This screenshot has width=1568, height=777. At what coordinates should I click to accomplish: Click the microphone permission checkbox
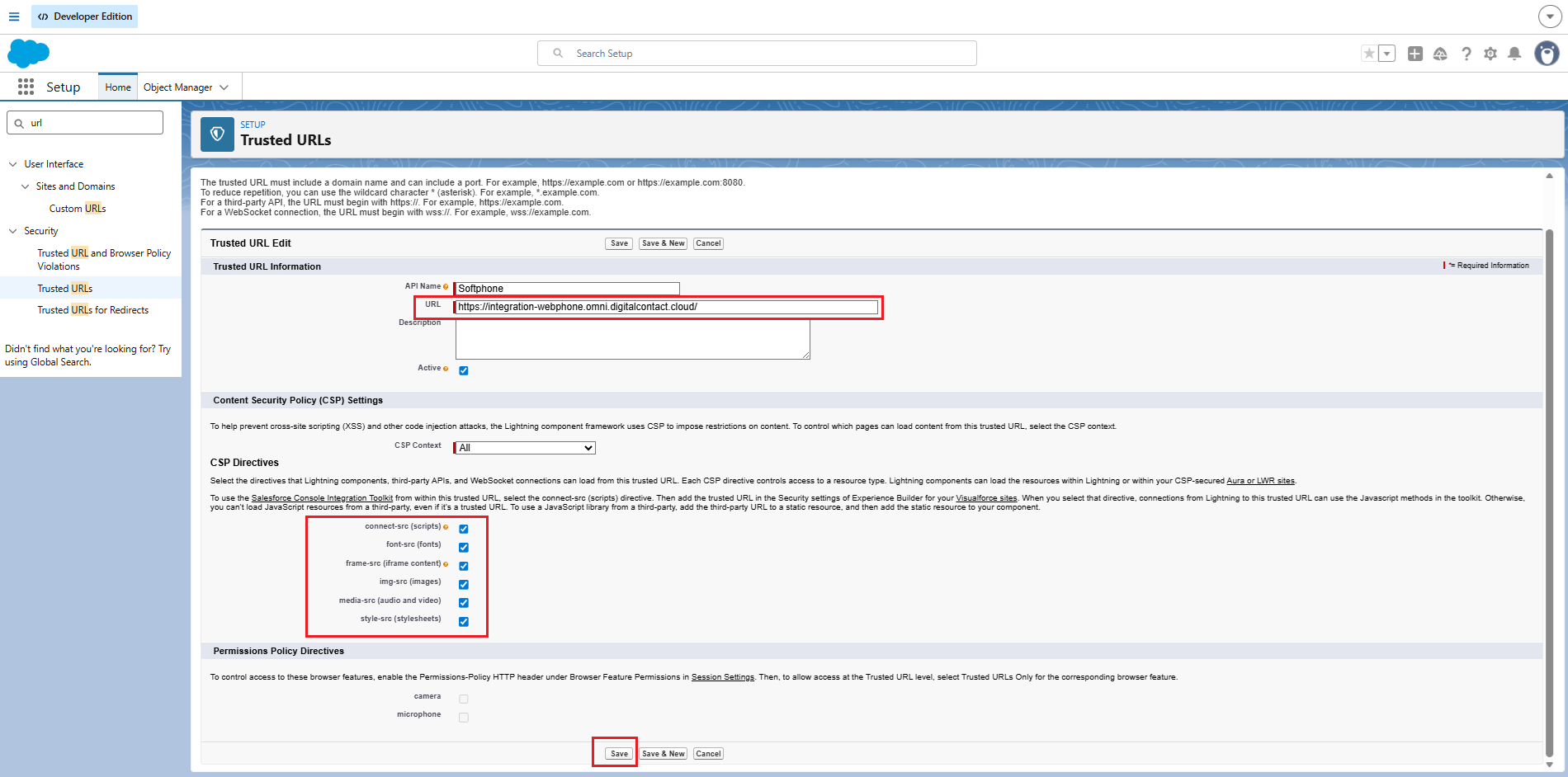coord(464,718)
